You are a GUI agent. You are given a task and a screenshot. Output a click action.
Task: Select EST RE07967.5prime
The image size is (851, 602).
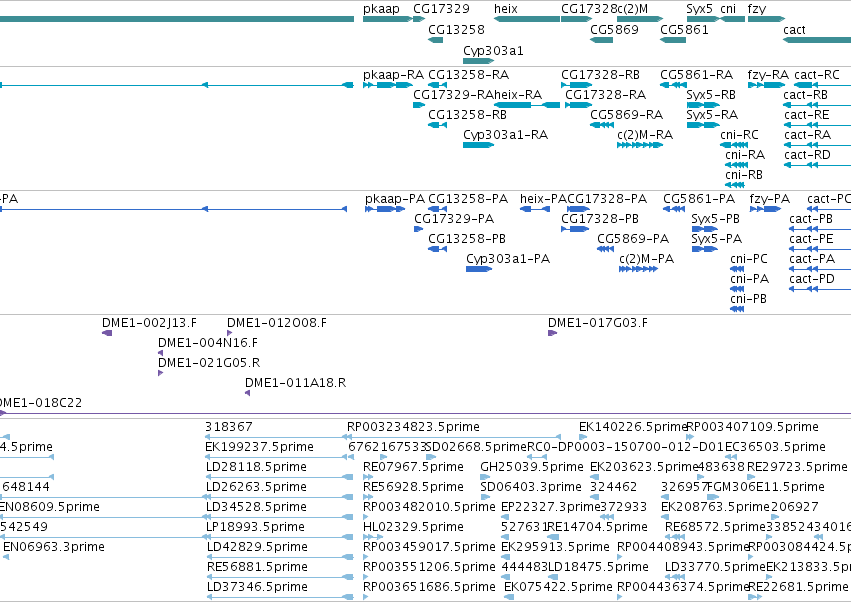click(x=368, y=477)
